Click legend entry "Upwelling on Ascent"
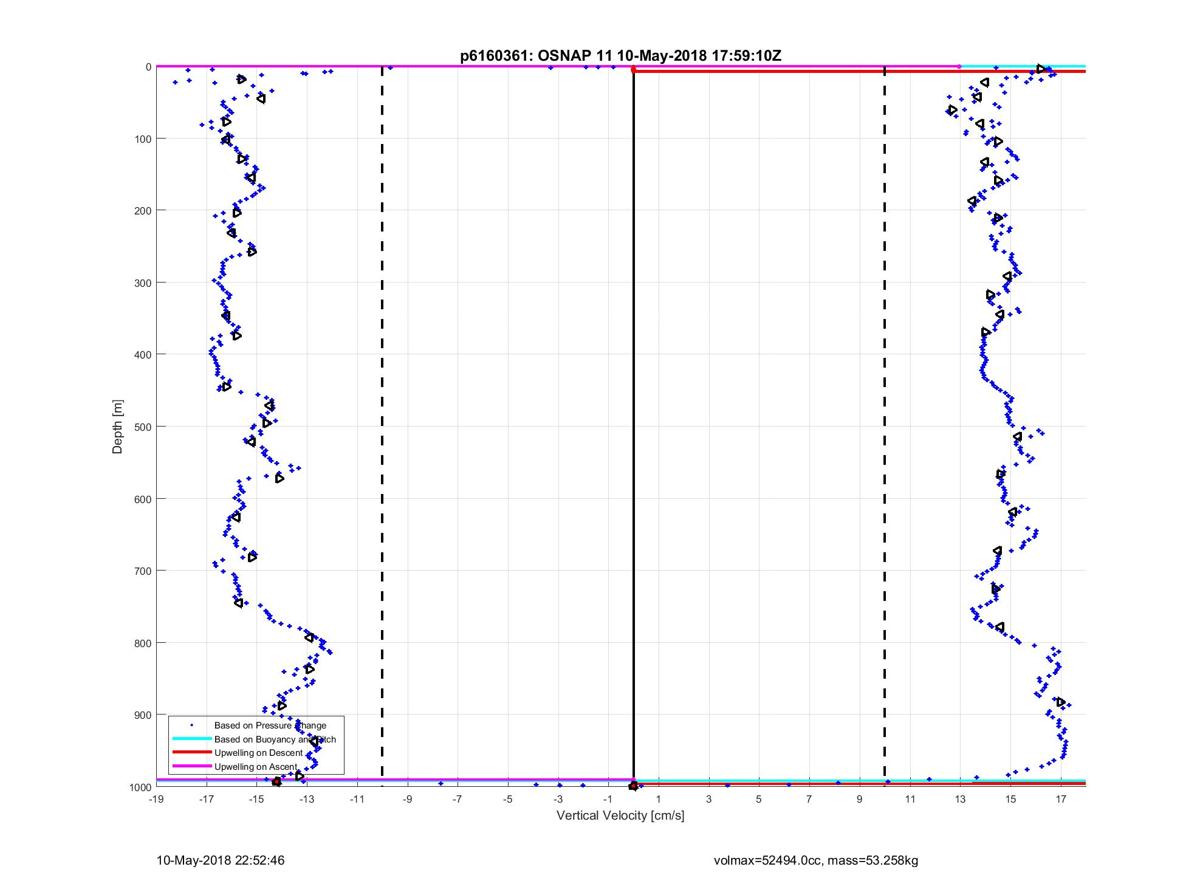The height and width of the screenshot is (885, 1200). point(255,766)
